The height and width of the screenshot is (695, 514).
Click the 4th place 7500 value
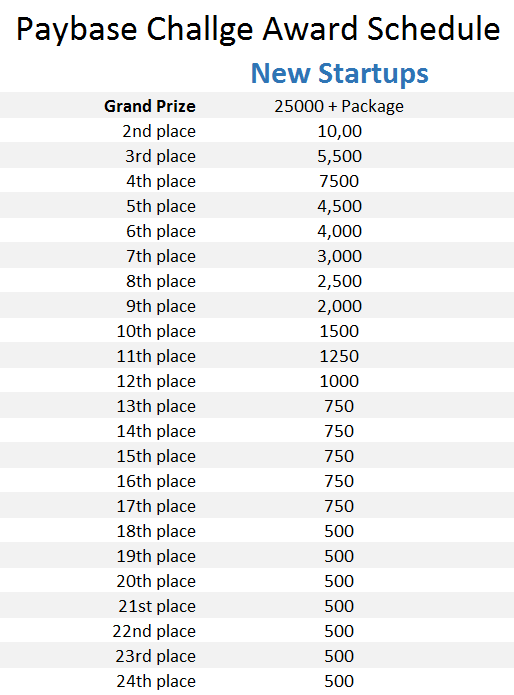(339, 181)
